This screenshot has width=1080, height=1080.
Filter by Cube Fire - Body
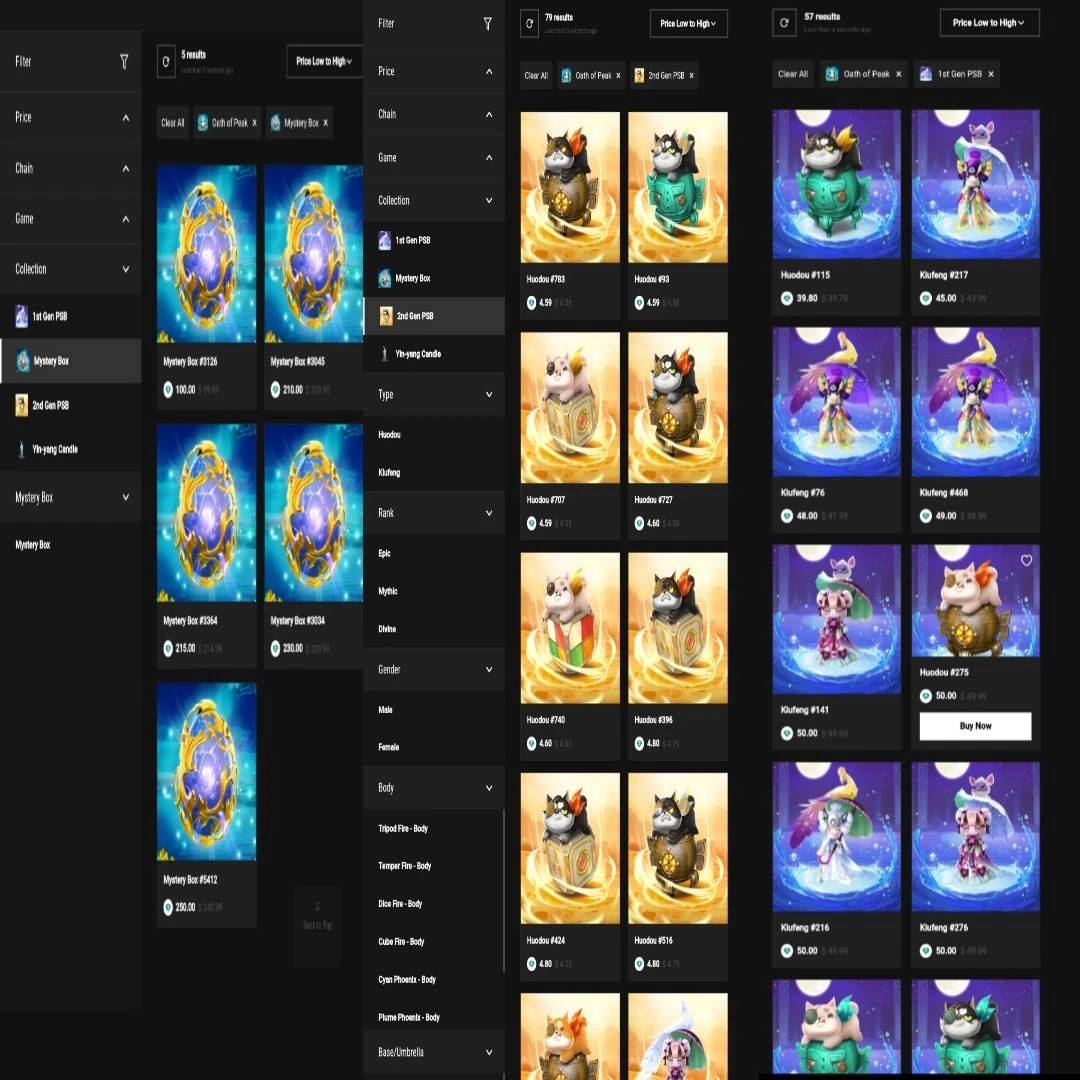402,942
